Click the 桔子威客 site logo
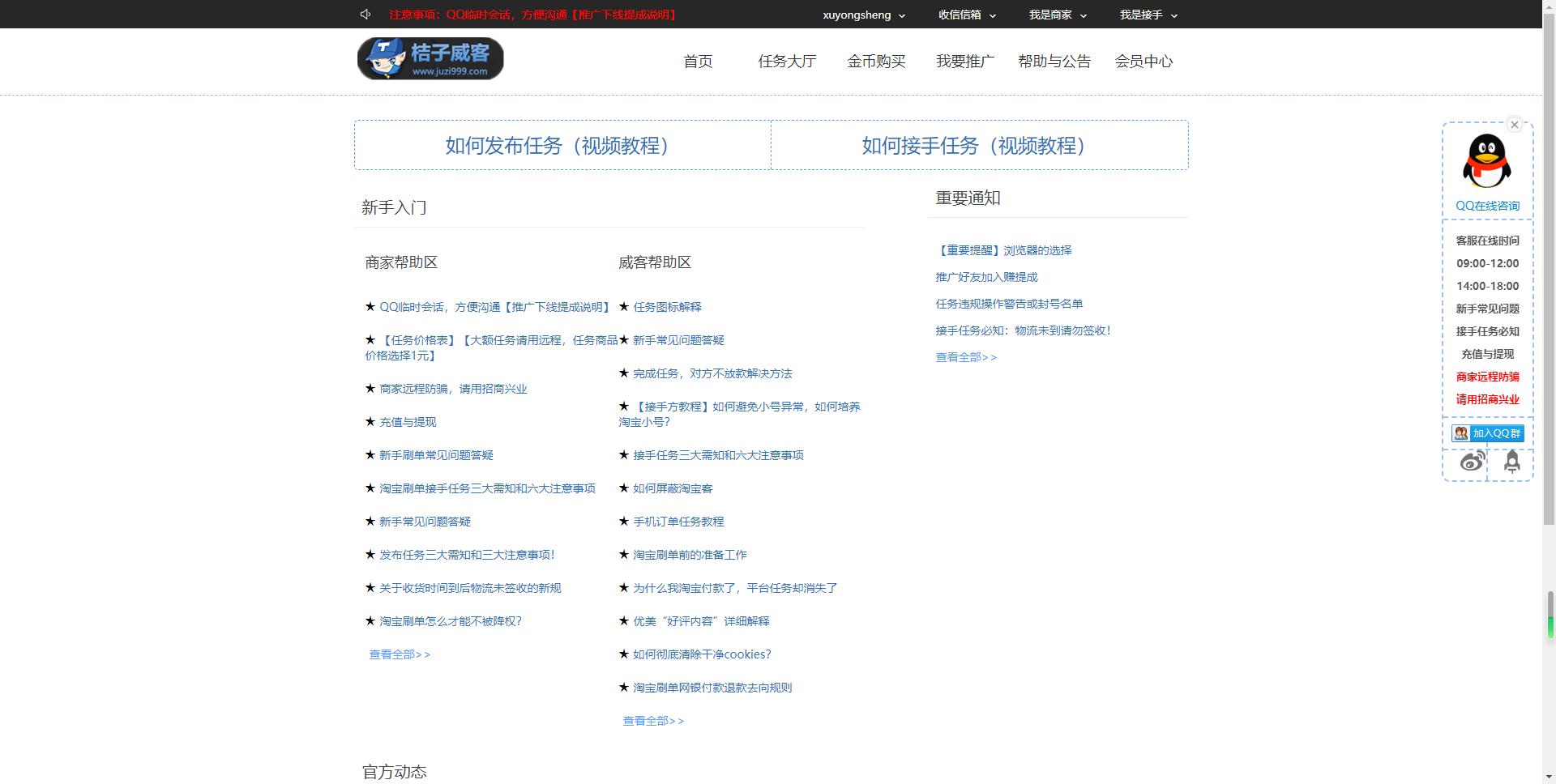Viewport: 1556px width, 784px height. [430, 58]
